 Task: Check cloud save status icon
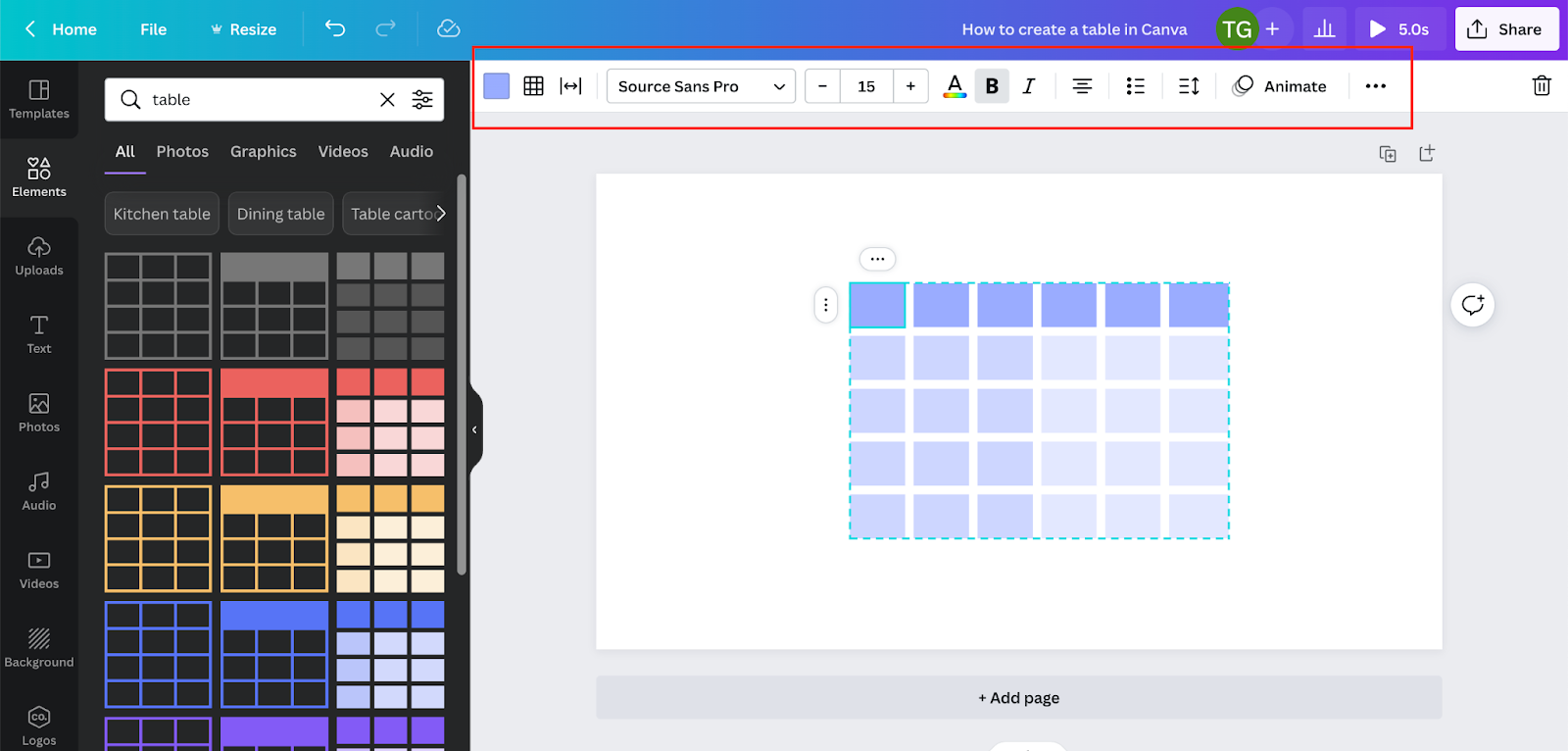pyautogui.click(x=449, y=28)
